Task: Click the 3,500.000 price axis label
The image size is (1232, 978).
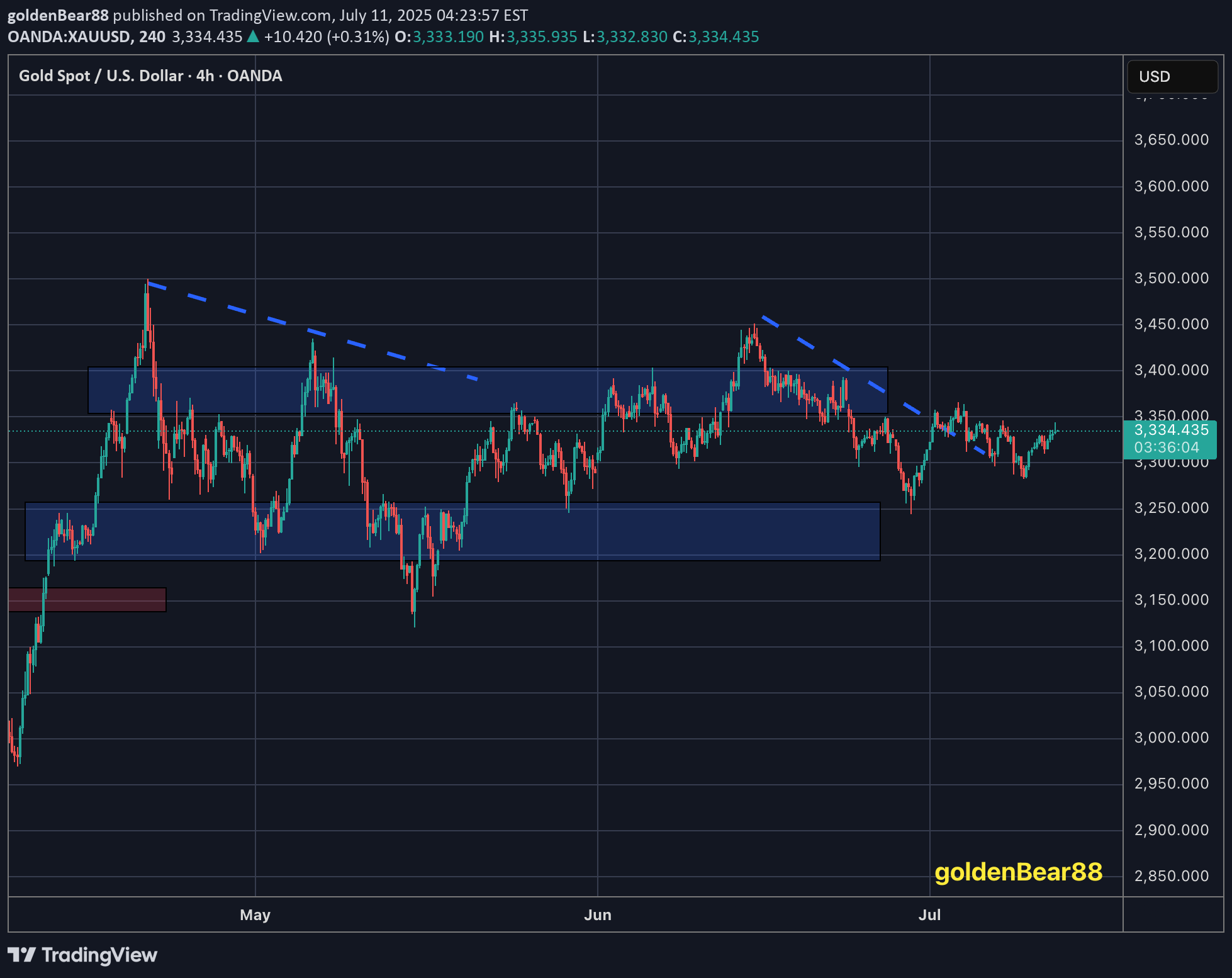Action: click(x=1171, y=278)
